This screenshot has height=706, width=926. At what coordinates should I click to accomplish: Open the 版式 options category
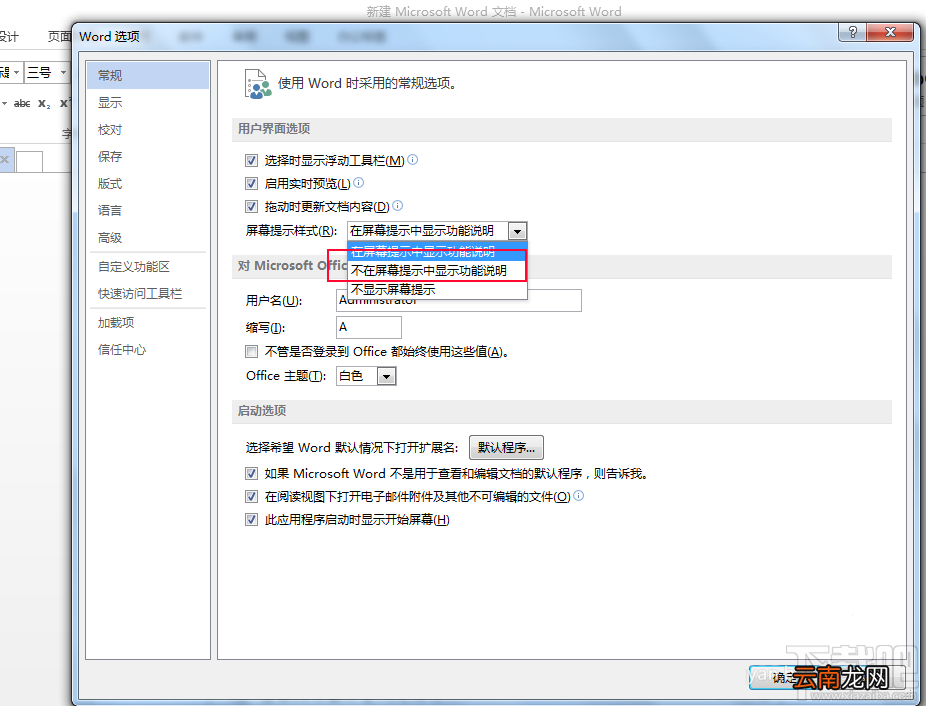pos(148,184)
